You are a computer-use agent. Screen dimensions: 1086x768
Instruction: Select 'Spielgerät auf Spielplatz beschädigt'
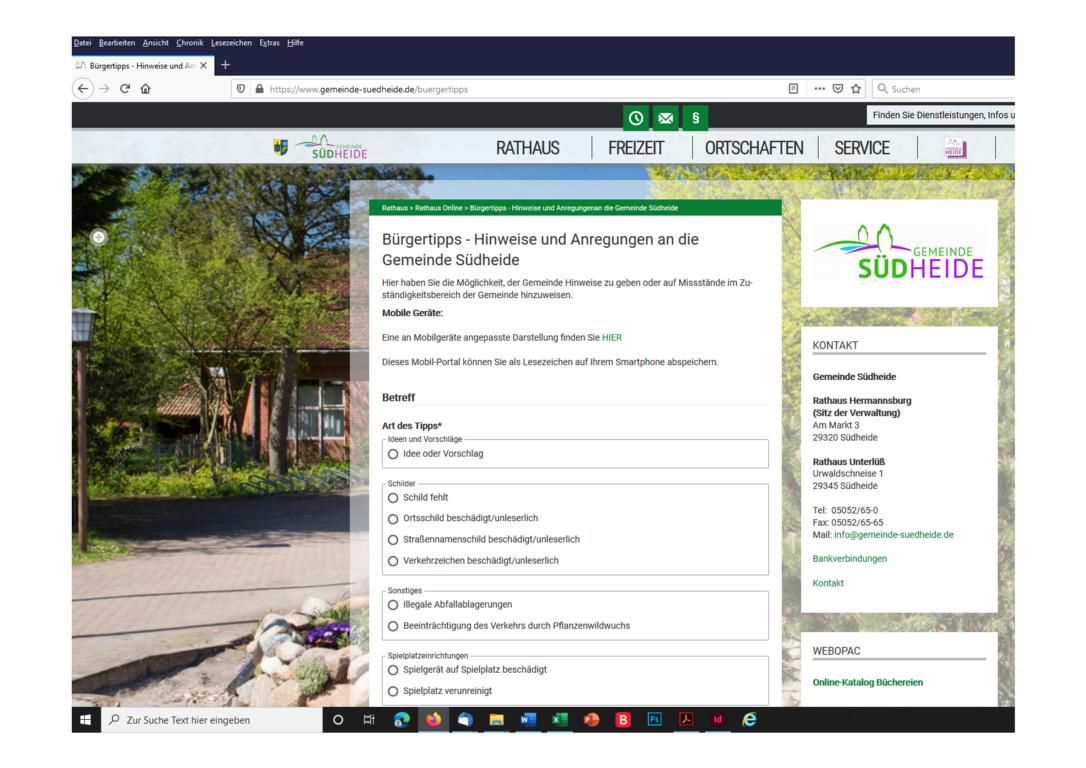[393, 670]
